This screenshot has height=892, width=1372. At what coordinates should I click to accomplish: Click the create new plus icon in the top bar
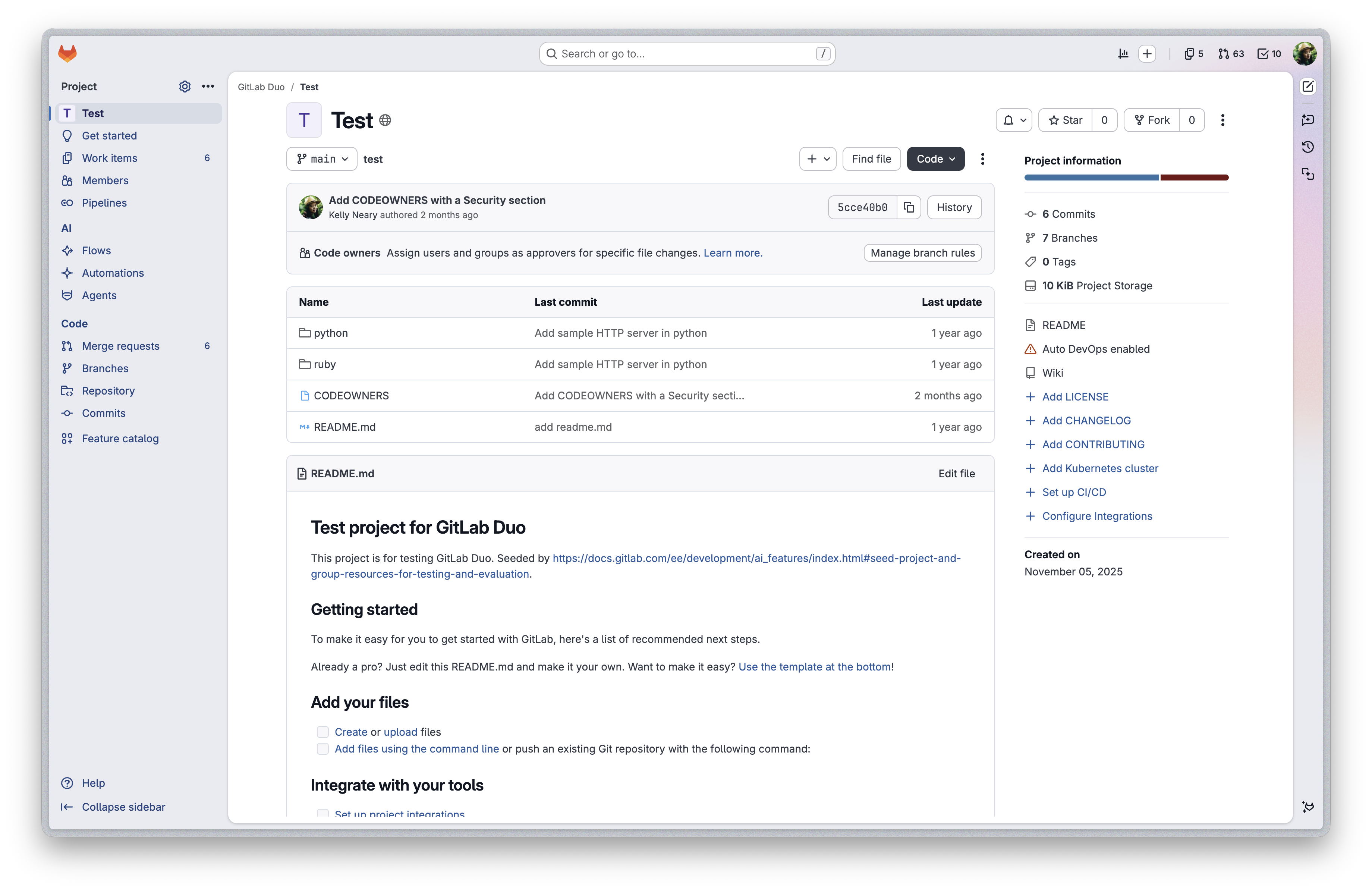pyautogui.click(x=1147, y=54)
